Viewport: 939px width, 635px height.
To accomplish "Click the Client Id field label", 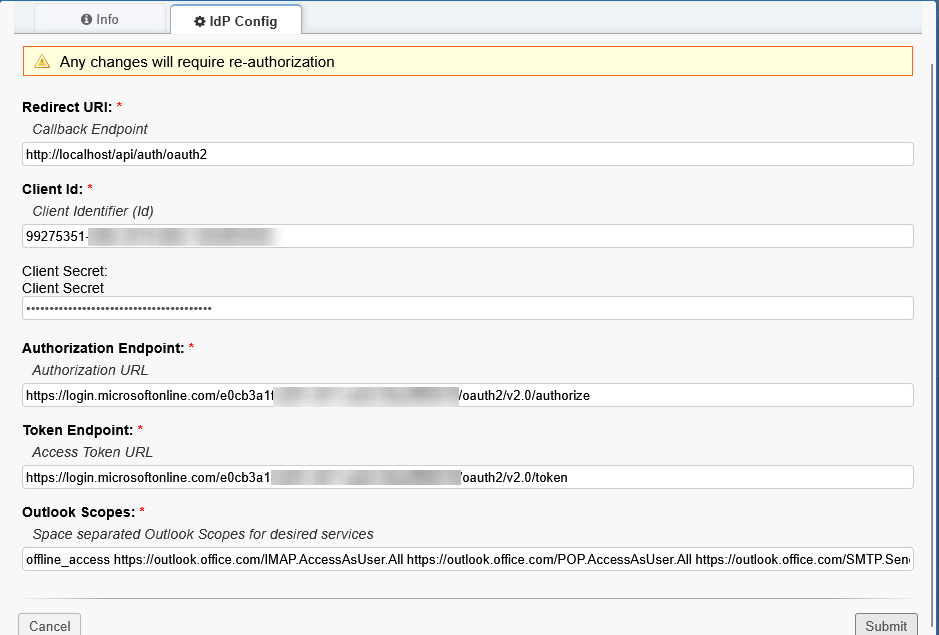I will click(53, 188).
